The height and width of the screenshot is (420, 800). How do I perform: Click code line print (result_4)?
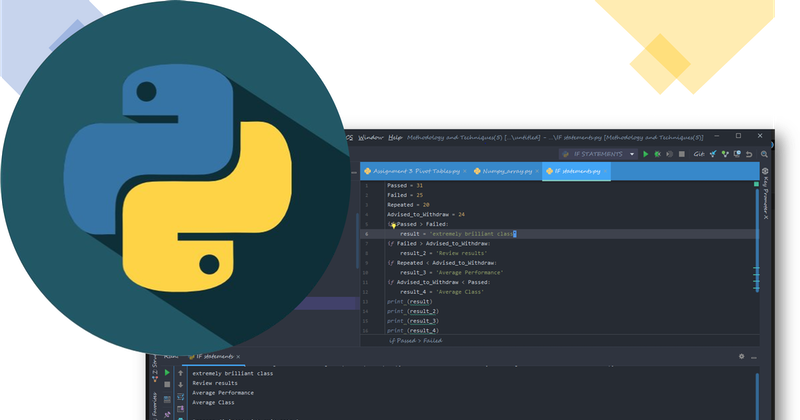pos(412,331)
